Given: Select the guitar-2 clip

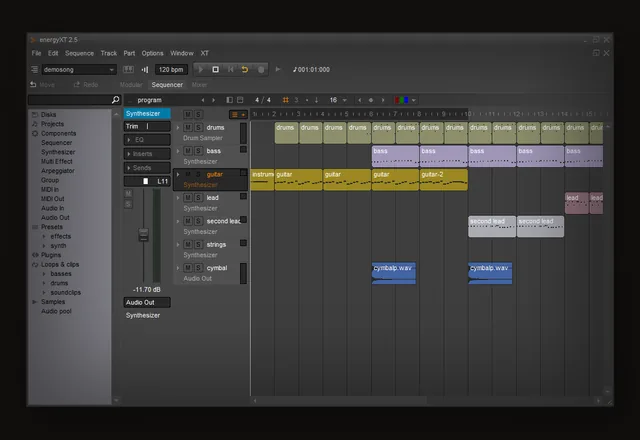Looking at the screenshot, I should point(444,180).
